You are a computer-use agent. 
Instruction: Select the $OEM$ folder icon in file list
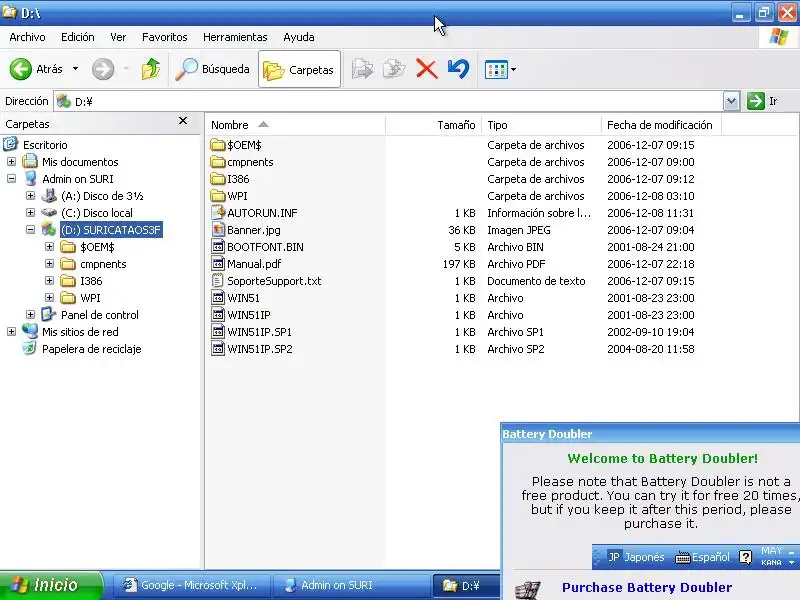(218, 145)
